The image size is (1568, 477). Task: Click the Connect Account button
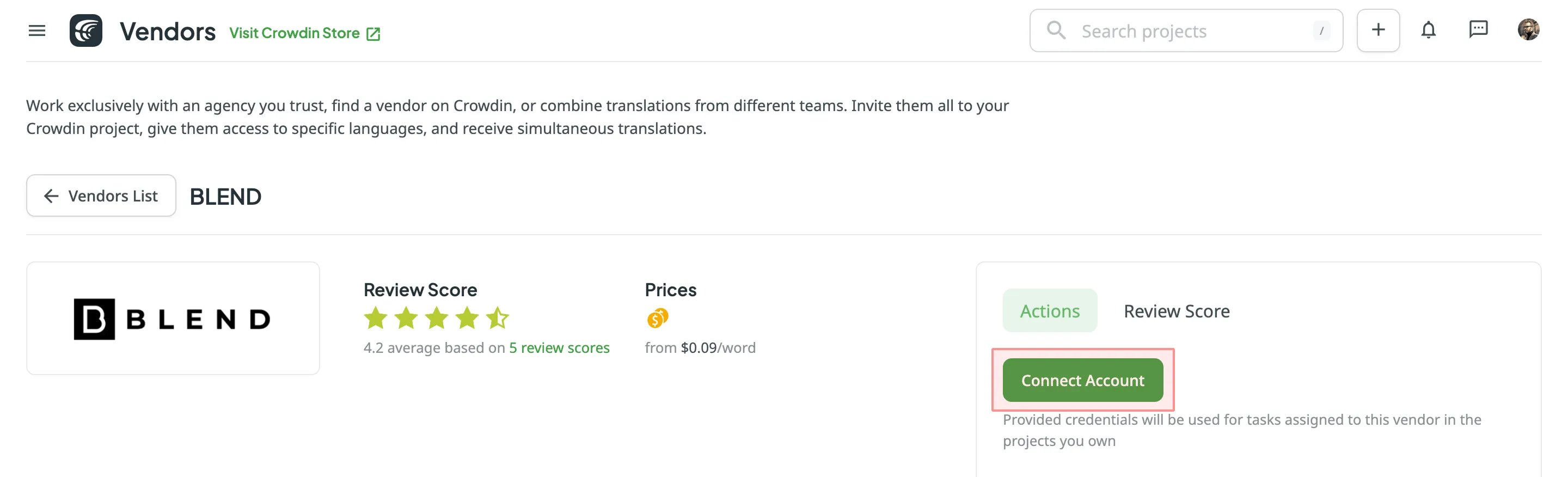click(1082, 380)
